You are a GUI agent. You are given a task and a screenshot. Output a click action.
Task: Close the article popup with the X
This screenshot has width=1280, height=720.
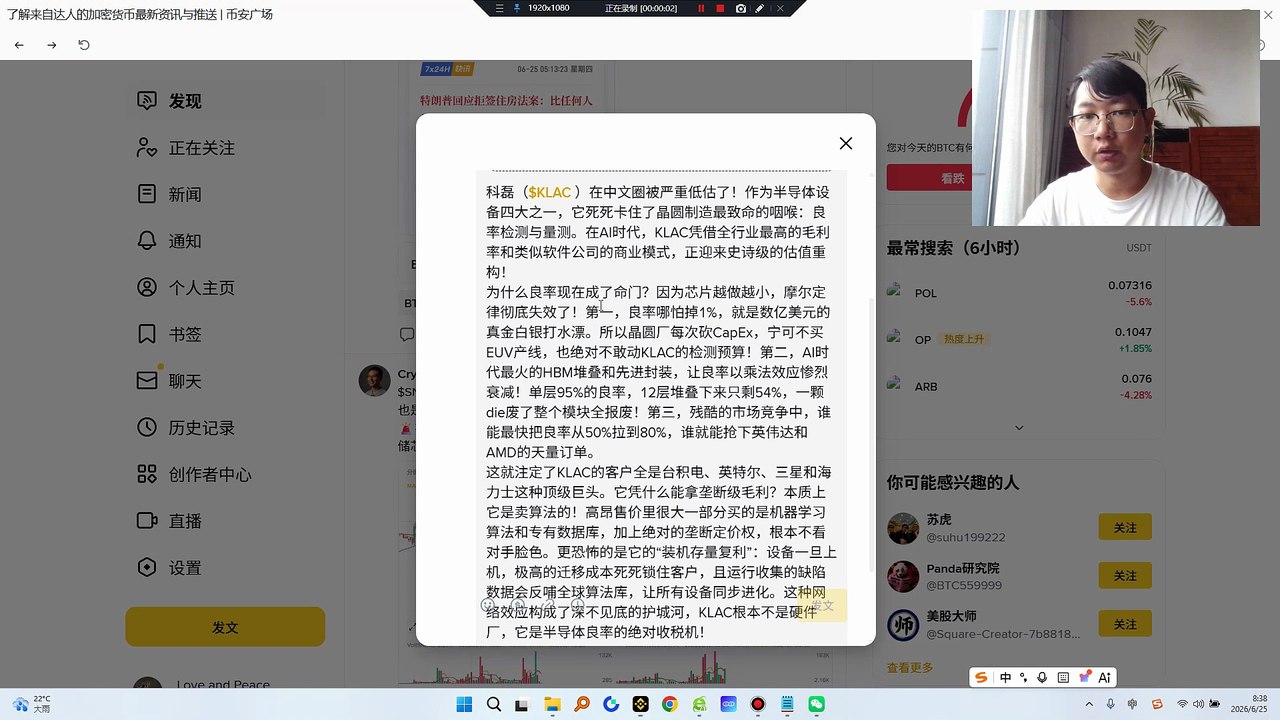click(x=846, y=143)
